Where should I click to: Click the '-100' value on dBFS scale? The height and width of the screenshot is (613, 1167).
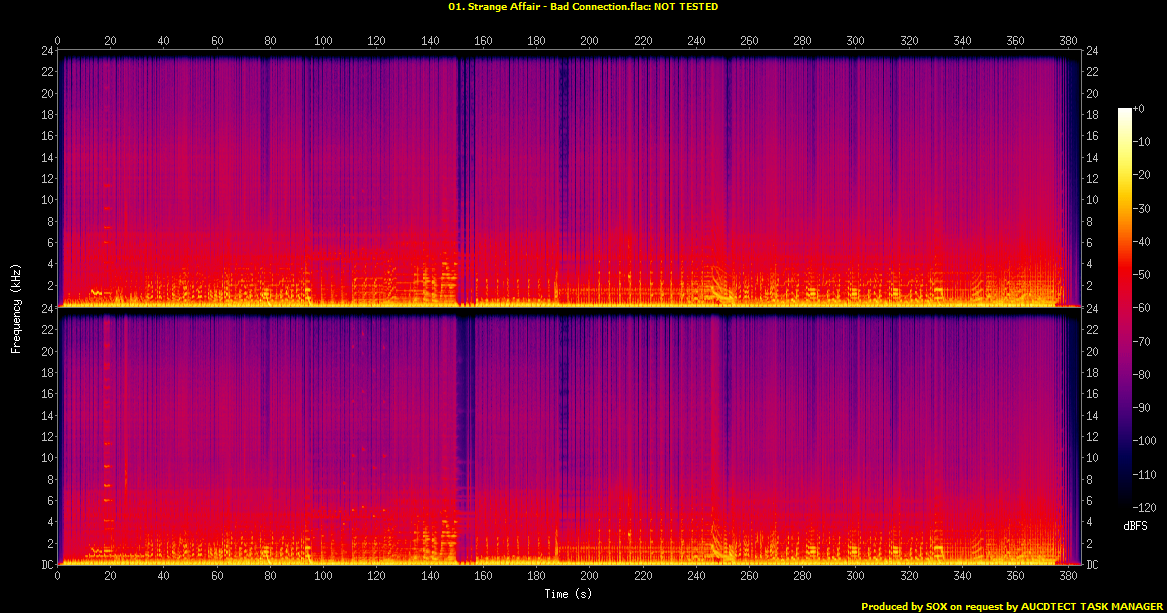click(1144, 440)
